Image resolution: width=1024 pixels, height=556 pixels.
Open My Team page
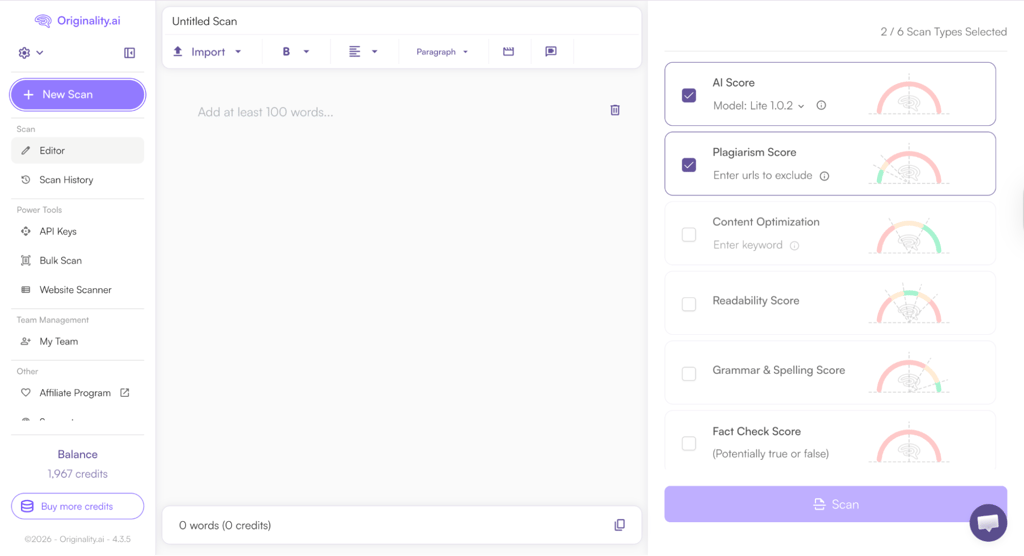coord(78,341)
